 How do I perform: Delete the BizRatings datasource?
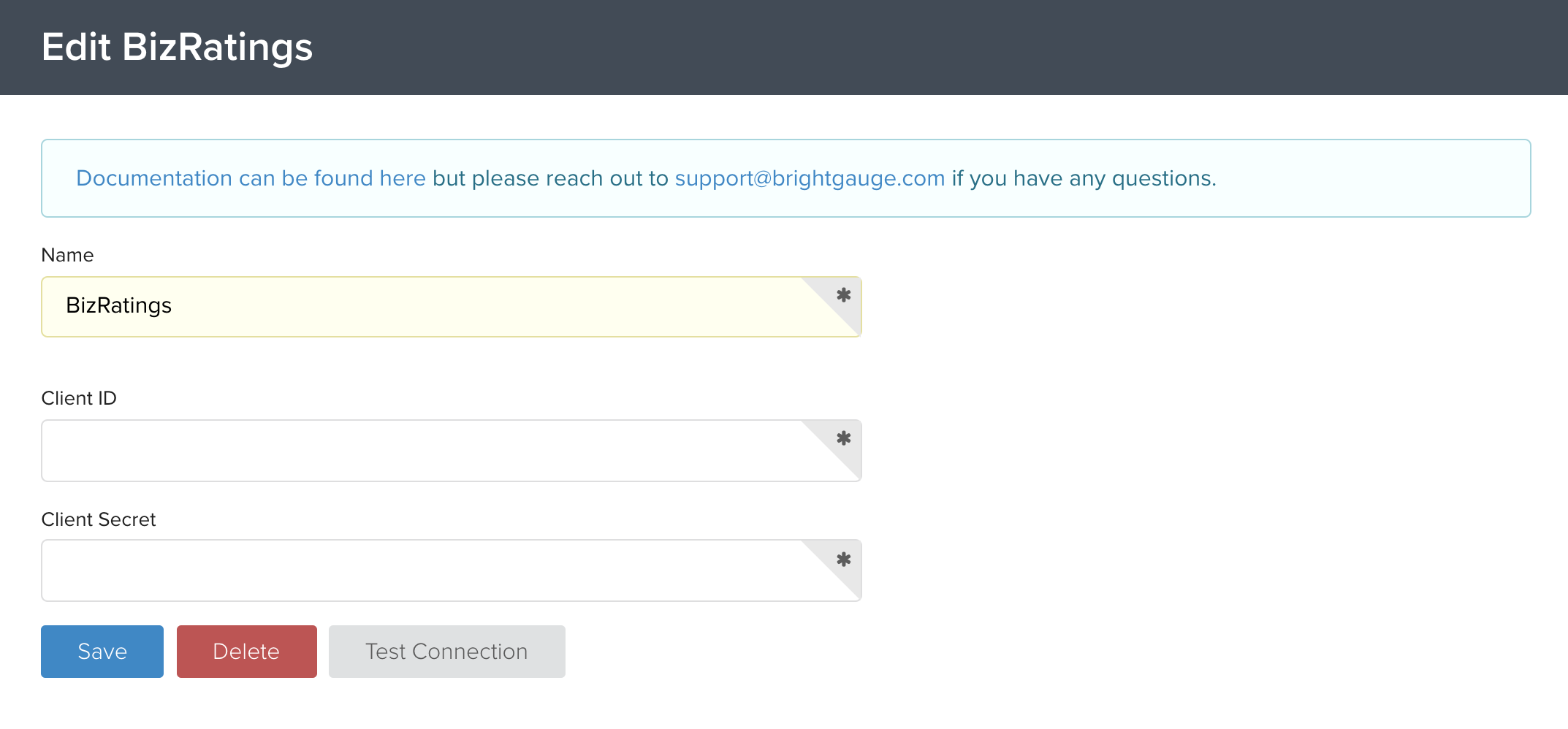click(247, 652)
